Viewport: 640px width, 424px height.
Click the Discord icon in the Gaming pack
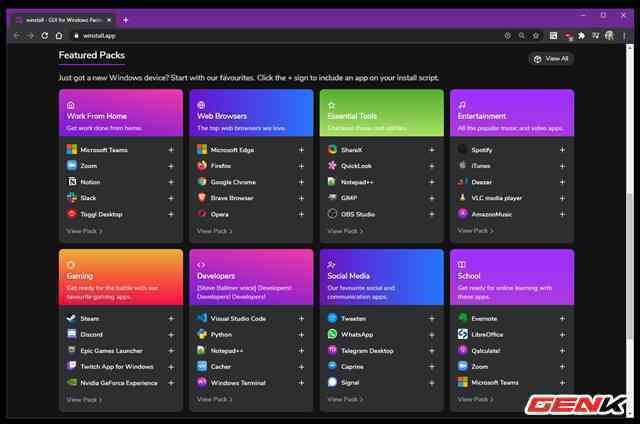(71, 334)
